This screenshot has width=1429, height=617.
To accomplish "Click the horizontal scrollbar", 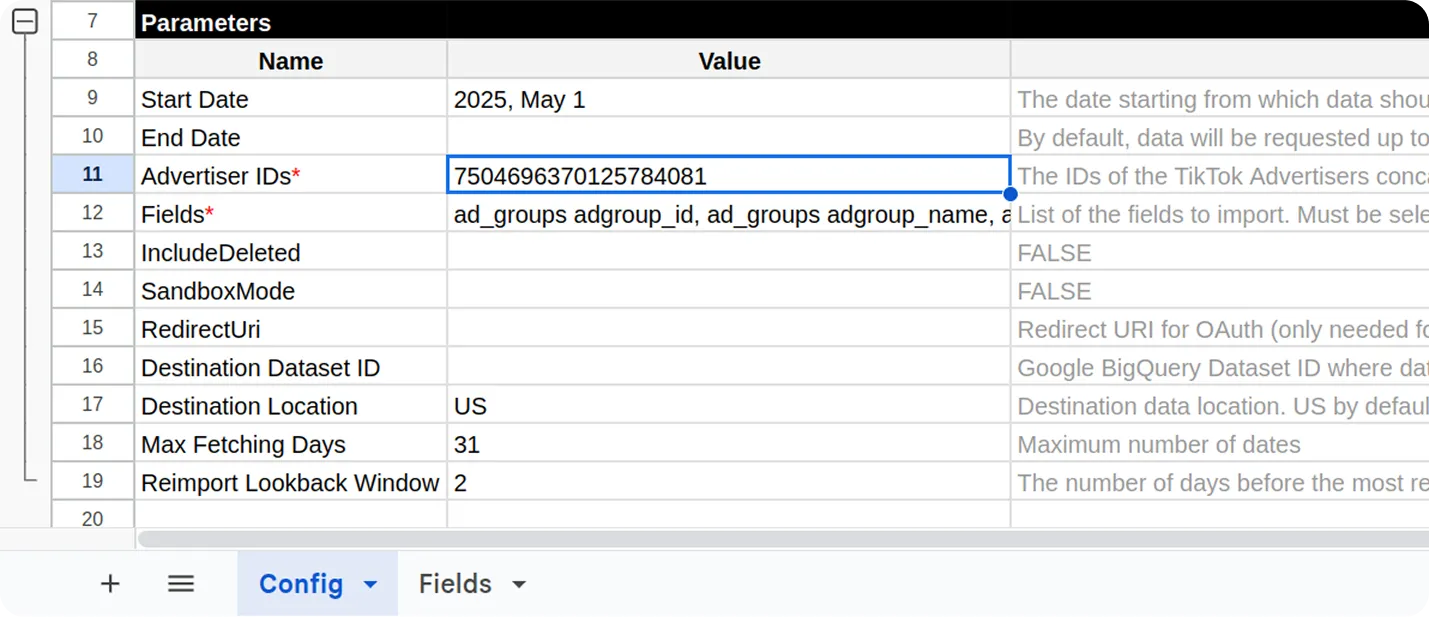I will (x=780, y=539).
